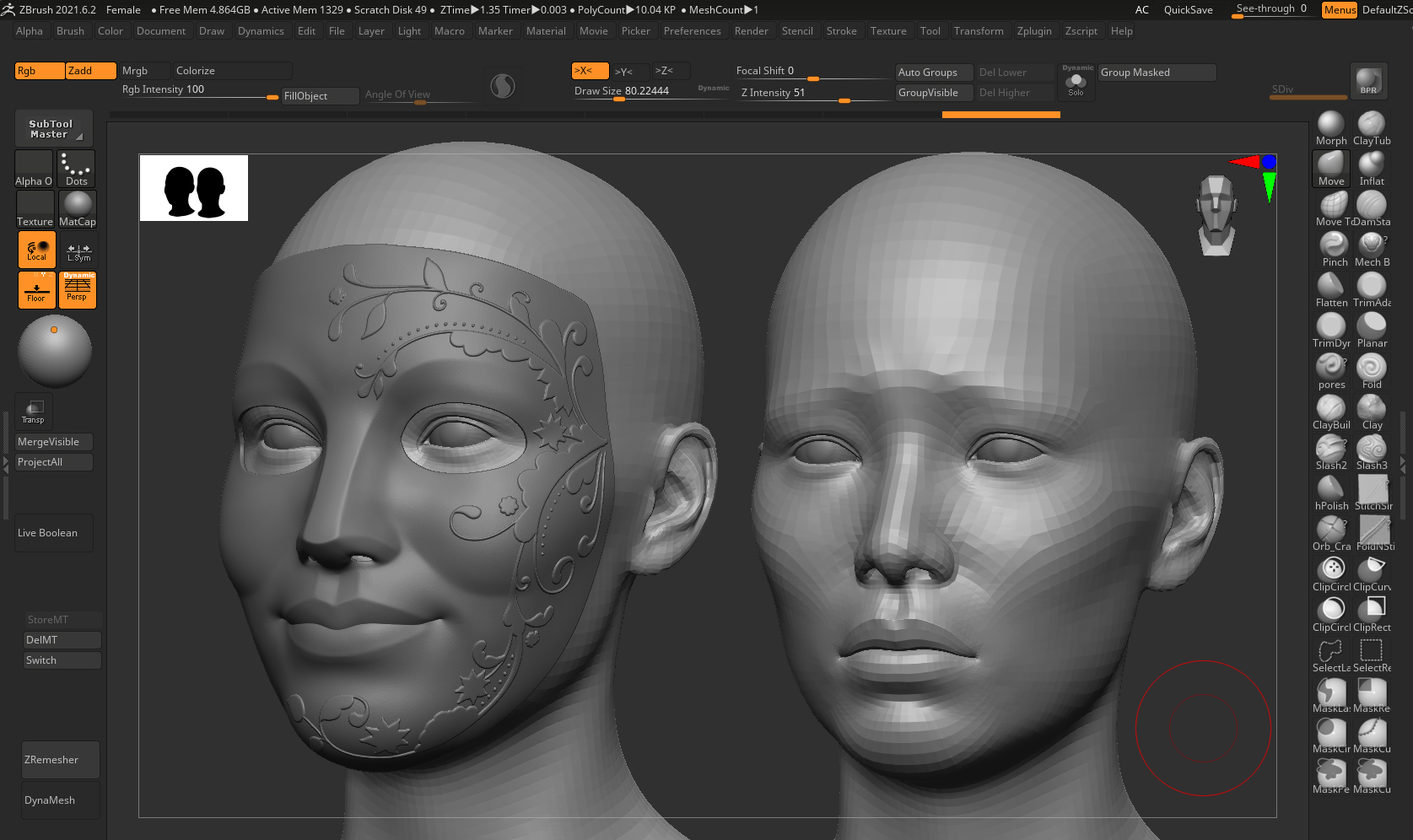Toggle the Floor grid

[x=36, y=290]
